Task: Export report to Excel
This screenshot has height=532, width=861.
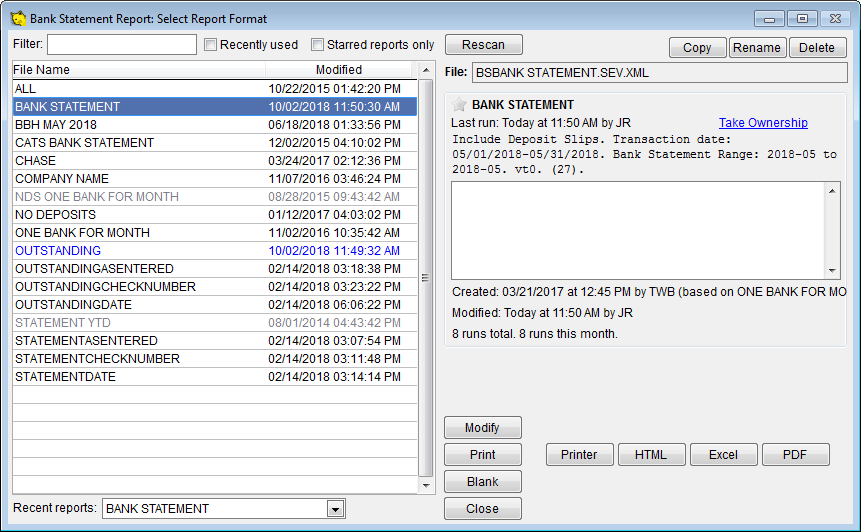Action: [723, 455]
